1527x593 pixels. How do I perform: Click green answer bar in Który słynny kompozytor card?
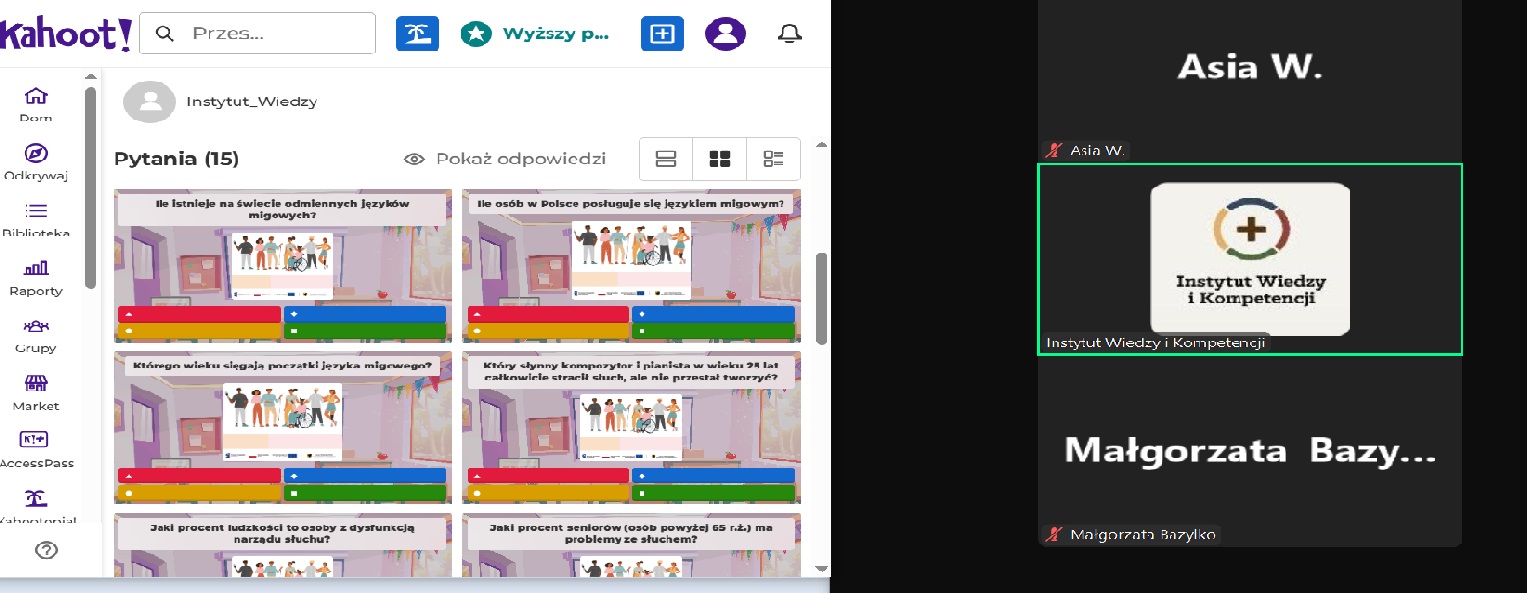(714, 493)
